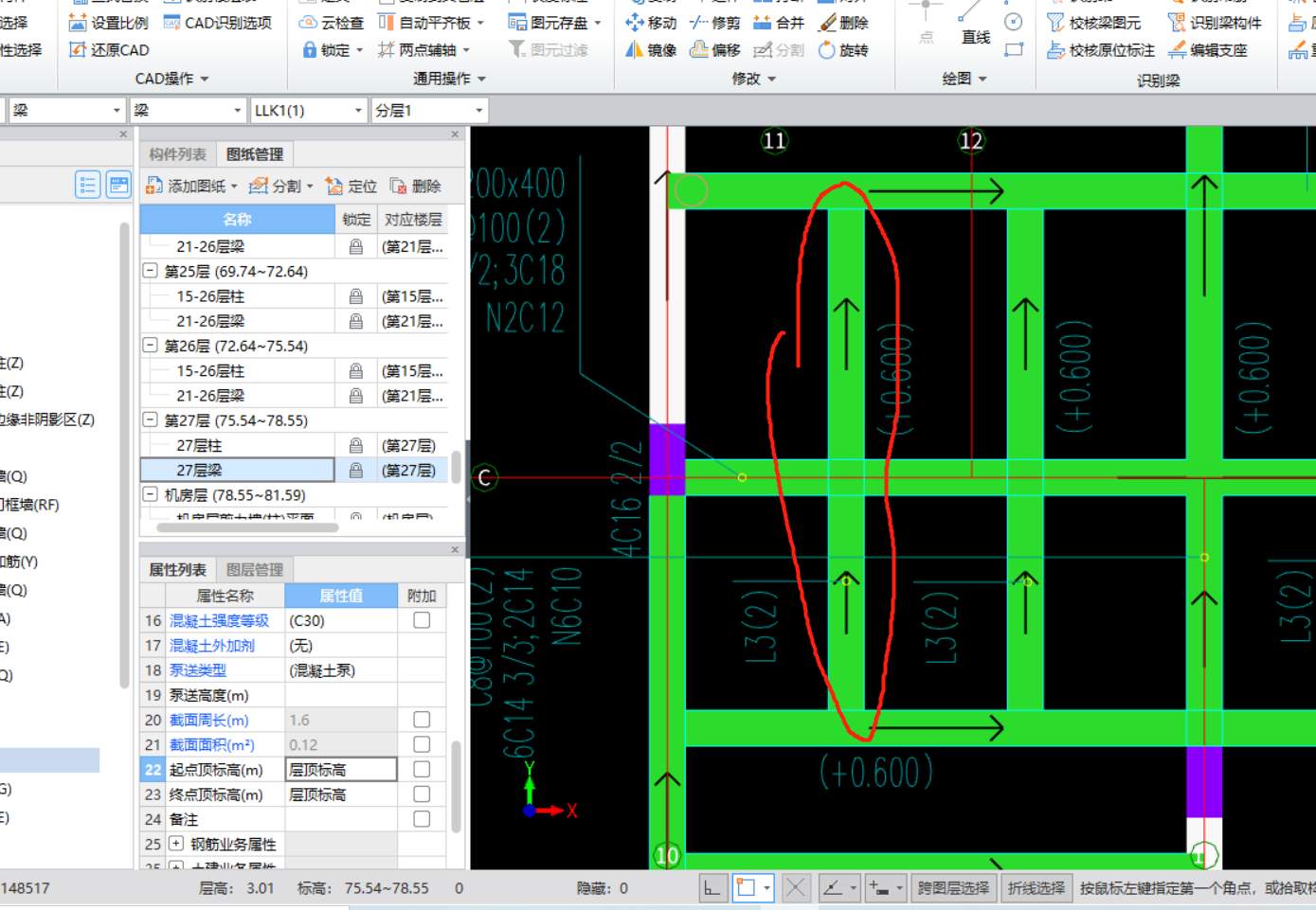Click 折线选择 button

(1037, 888)
